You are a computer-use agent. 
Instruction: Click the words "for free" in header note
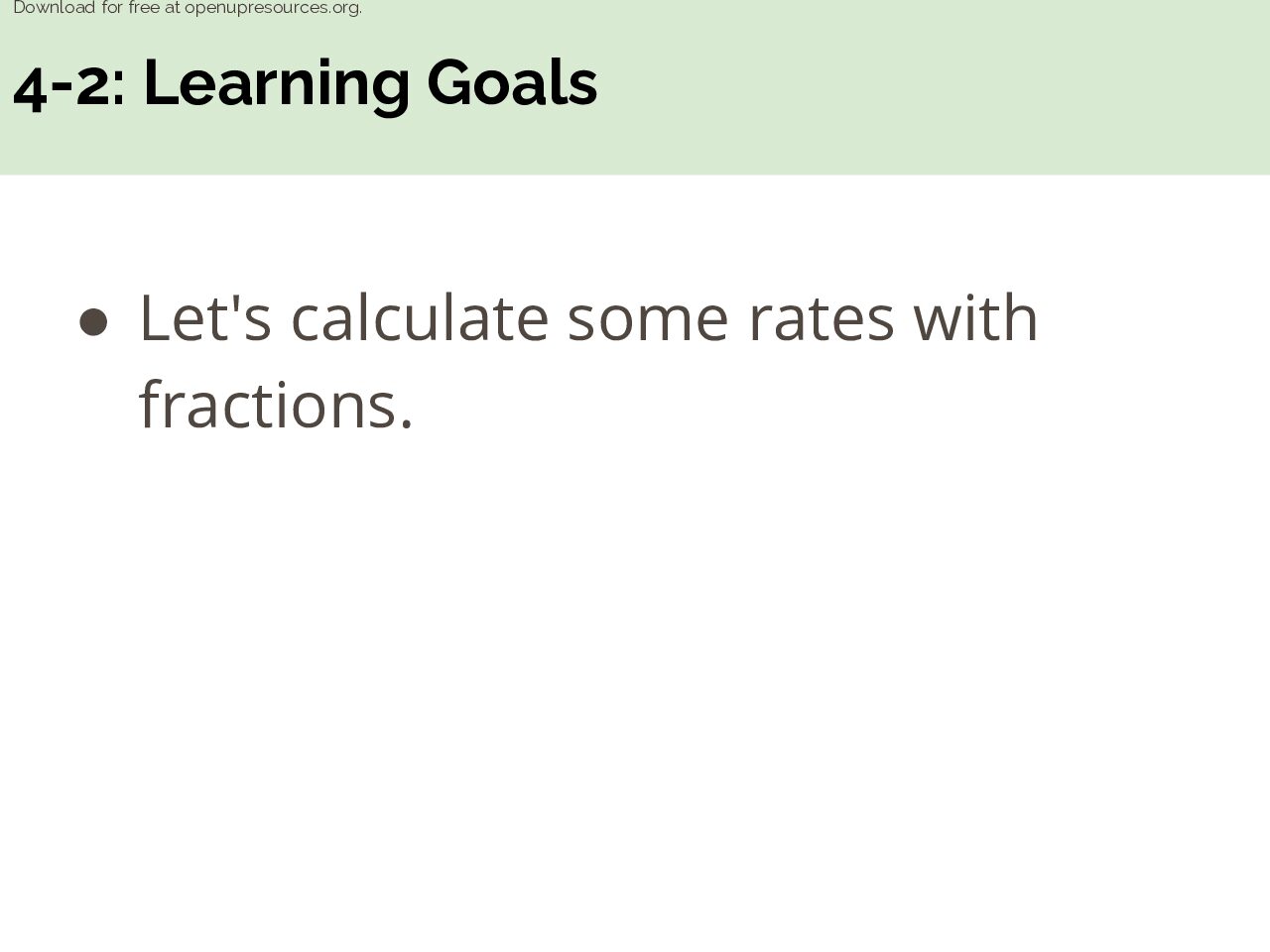pyautogui.click(x=131, y=8)
